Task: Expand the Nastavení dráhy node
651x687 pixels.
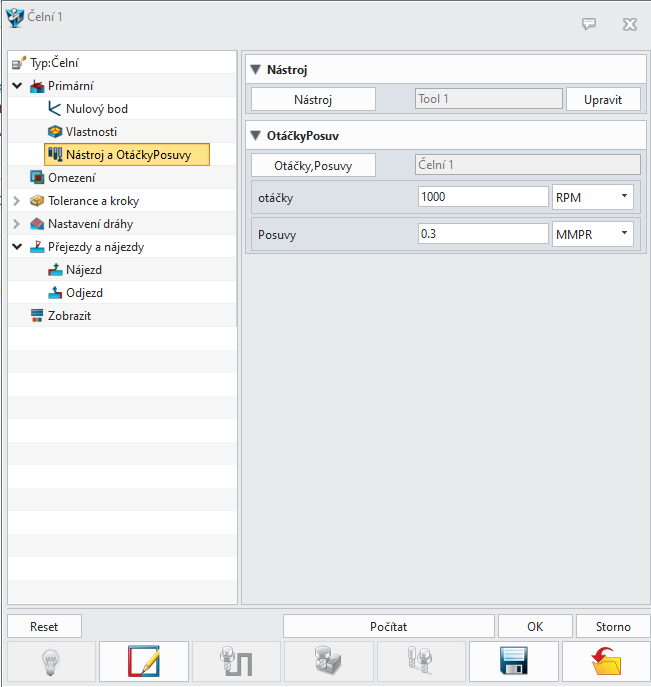Action: [x=17, y=224]
